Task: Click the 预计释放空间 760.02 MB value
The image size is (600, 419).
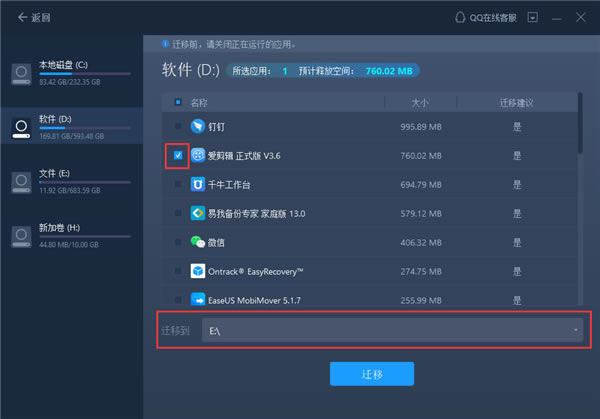Action: coord(389,71)
